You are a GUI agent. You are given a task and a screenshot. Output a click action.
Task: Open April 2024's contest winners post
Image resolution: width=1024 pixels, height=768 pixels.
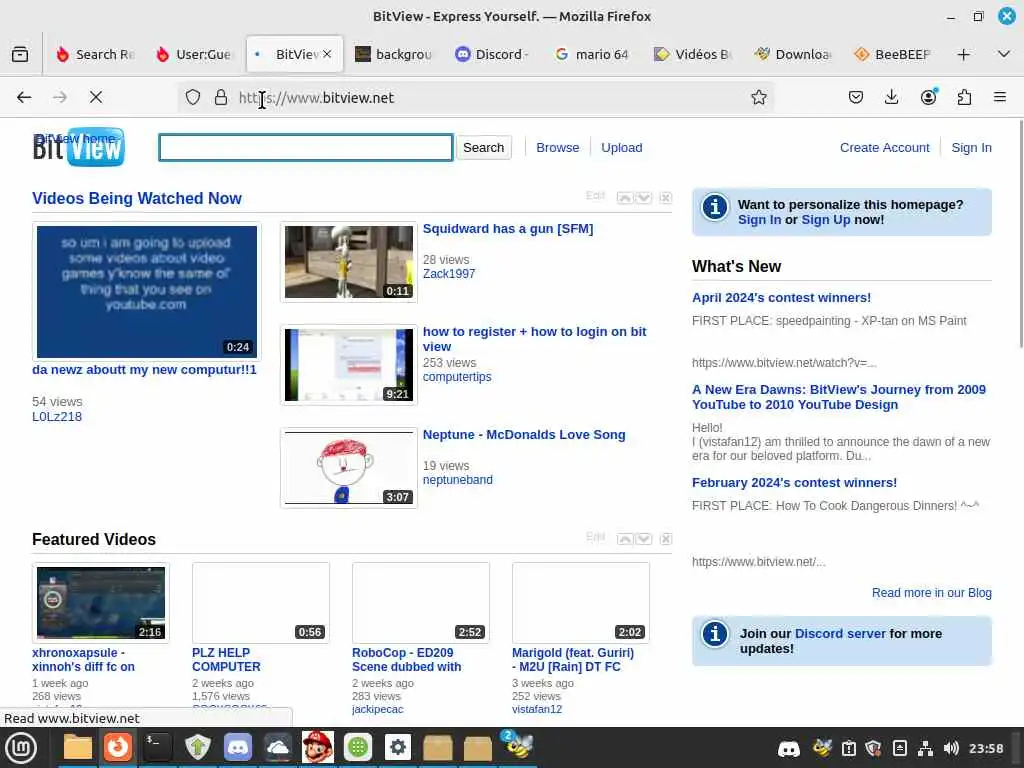[x=781, y=298]
